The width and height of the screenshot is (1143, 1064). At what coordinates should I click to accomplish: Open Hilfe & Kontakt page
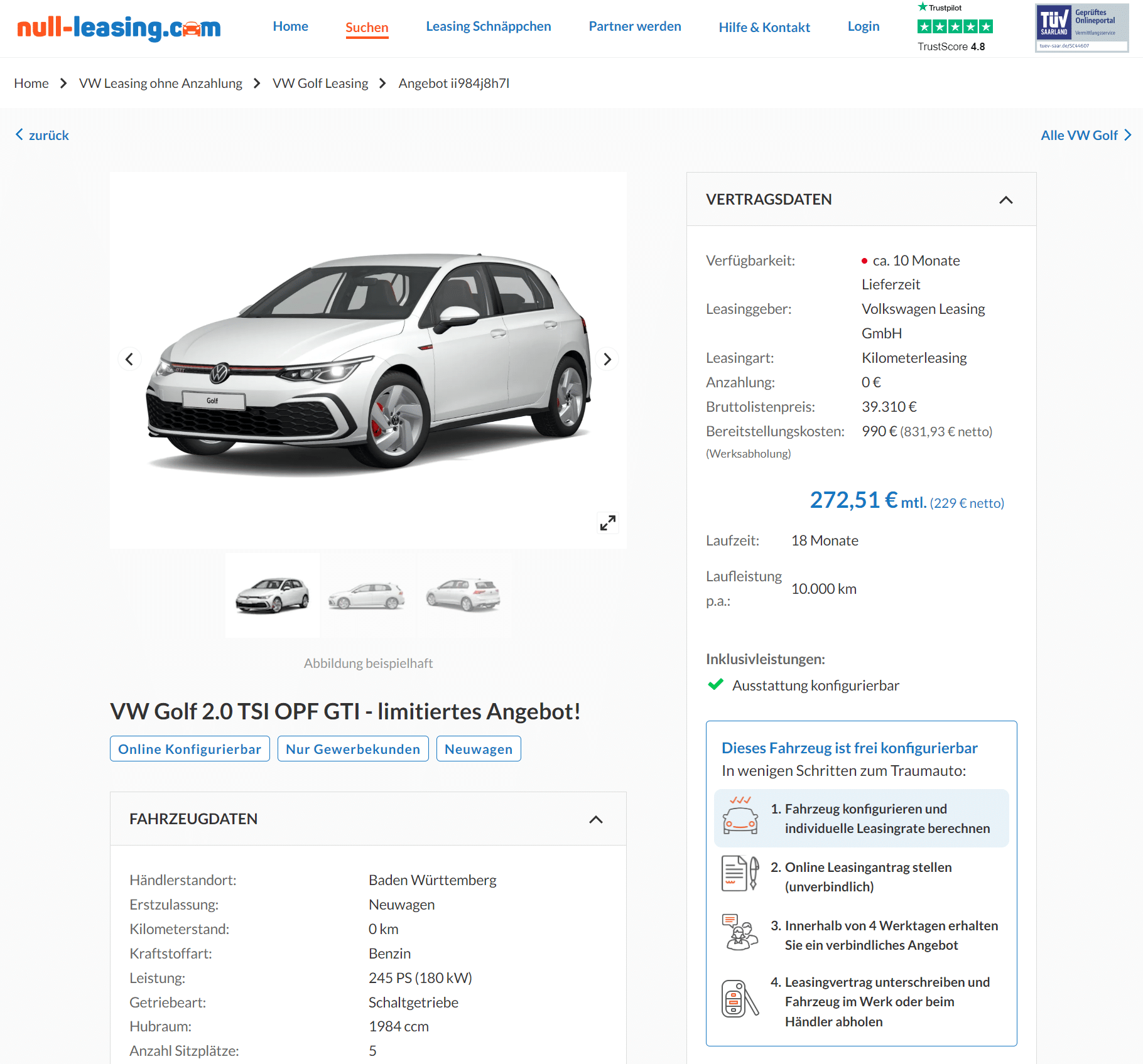764,28
